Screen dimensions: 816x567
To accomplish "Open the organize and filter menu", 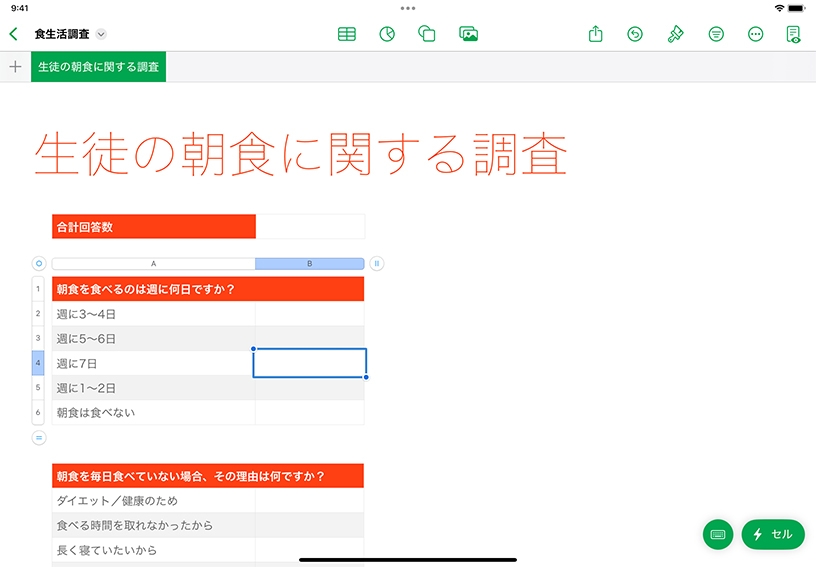I will [x=716, y=34].
